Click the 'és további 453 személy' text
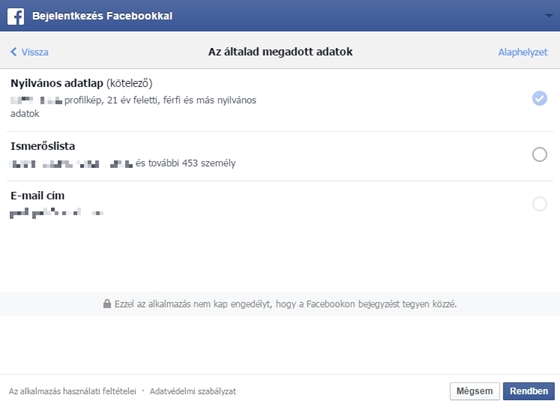The image size is (560, 401). click(x=185, y=163)
